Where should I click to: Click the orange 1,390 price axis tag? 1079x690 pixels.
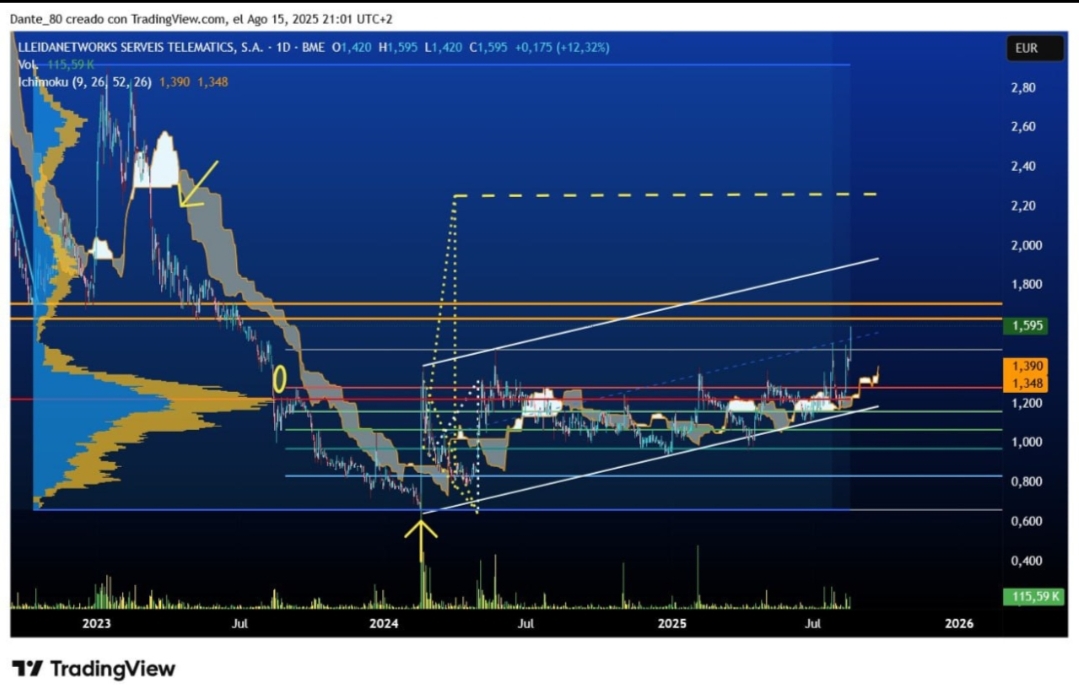tap(1025, 366)
